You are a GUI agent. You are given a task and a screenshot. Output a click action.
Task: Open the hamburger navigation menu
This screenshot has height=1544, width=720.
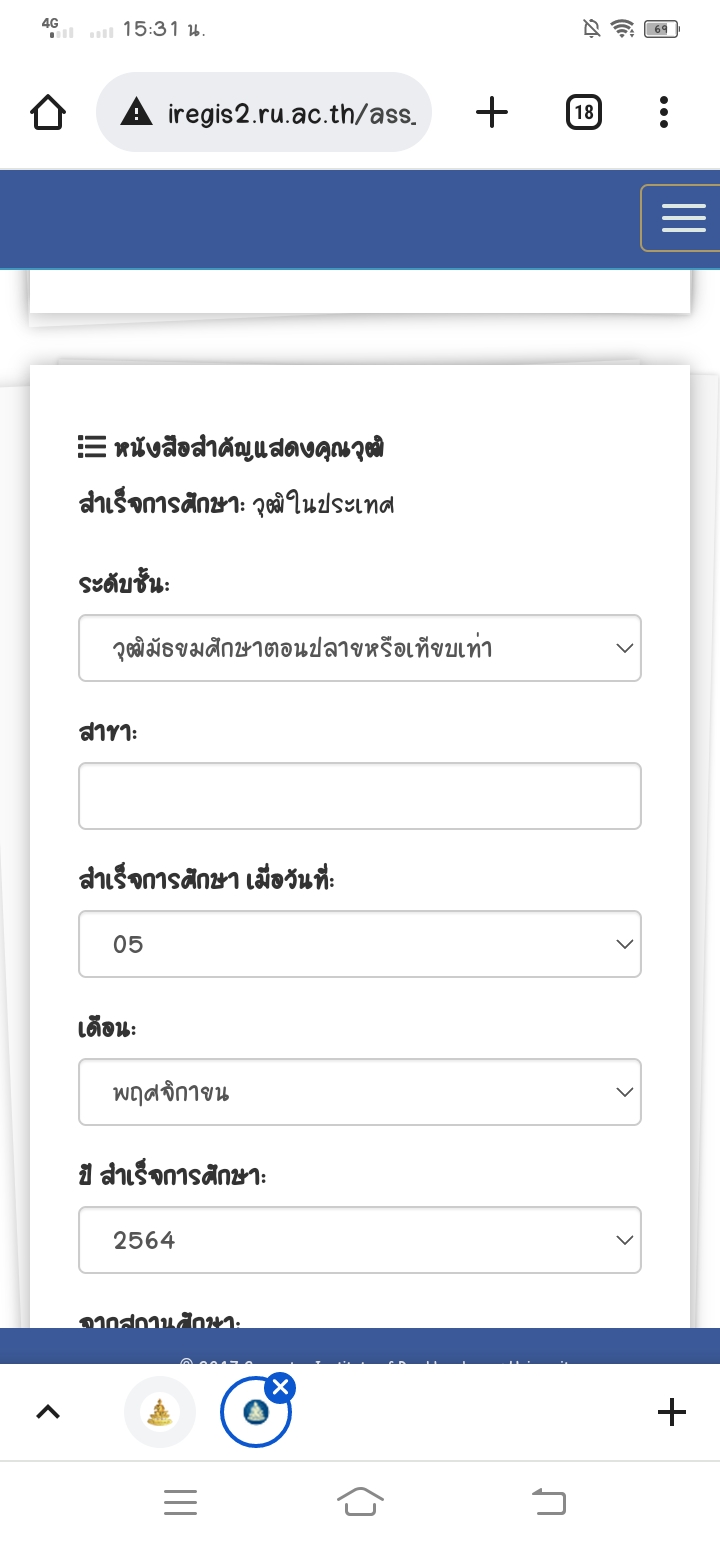click(683, 218)
